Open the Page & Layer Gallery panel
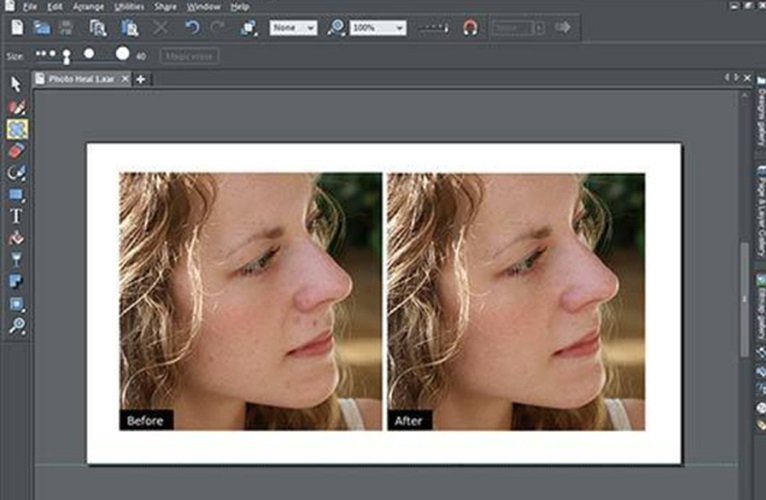 pyautogui.click(x=759, y=210)
